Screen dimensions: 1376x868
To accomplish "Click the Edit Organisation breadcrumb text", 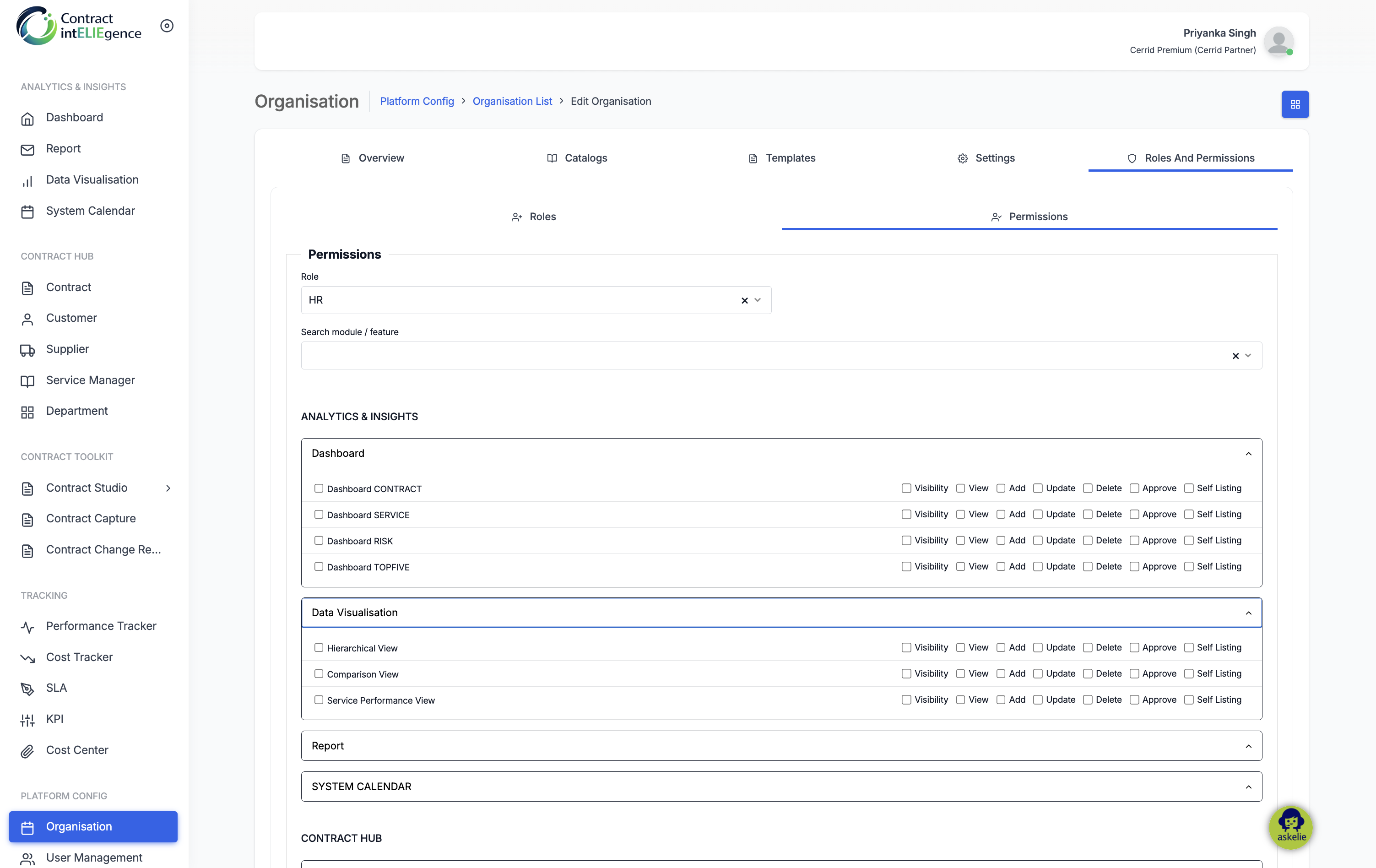I will (611, 101).
